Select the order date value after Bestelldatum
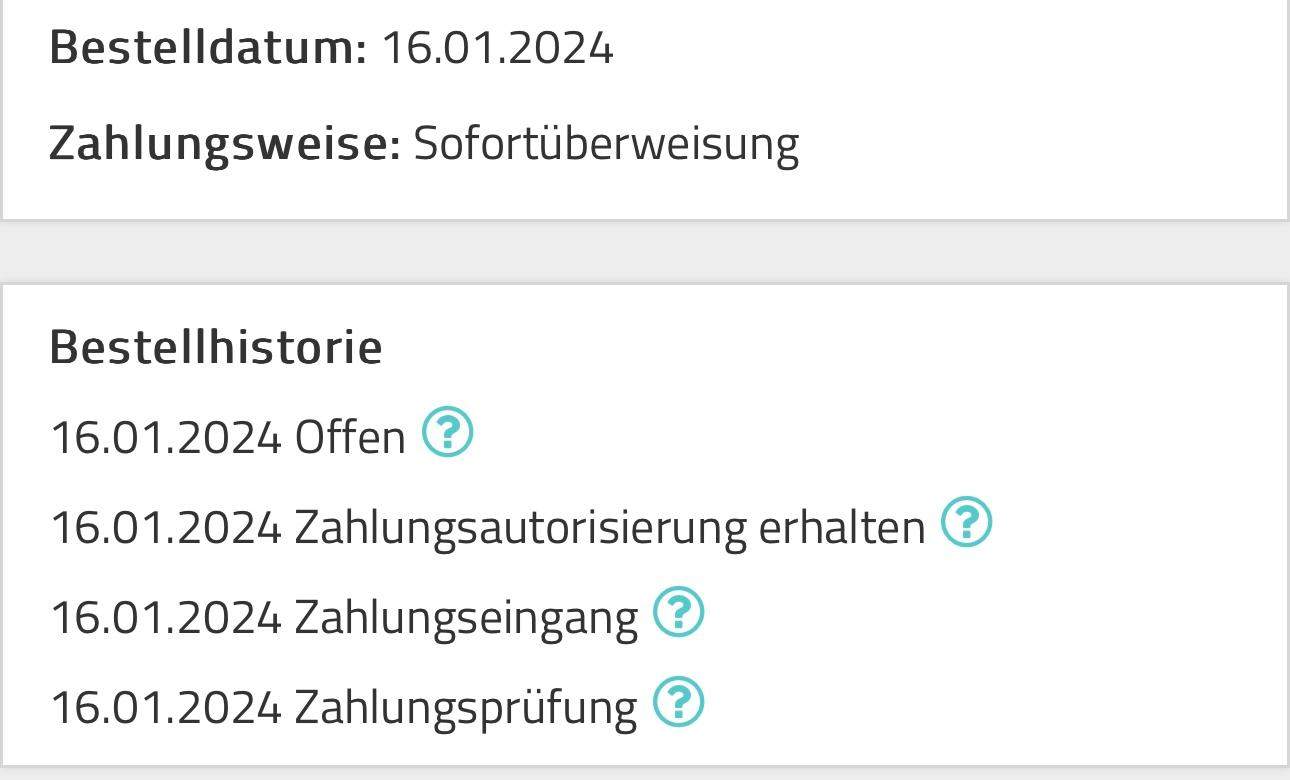 (497, 47)
